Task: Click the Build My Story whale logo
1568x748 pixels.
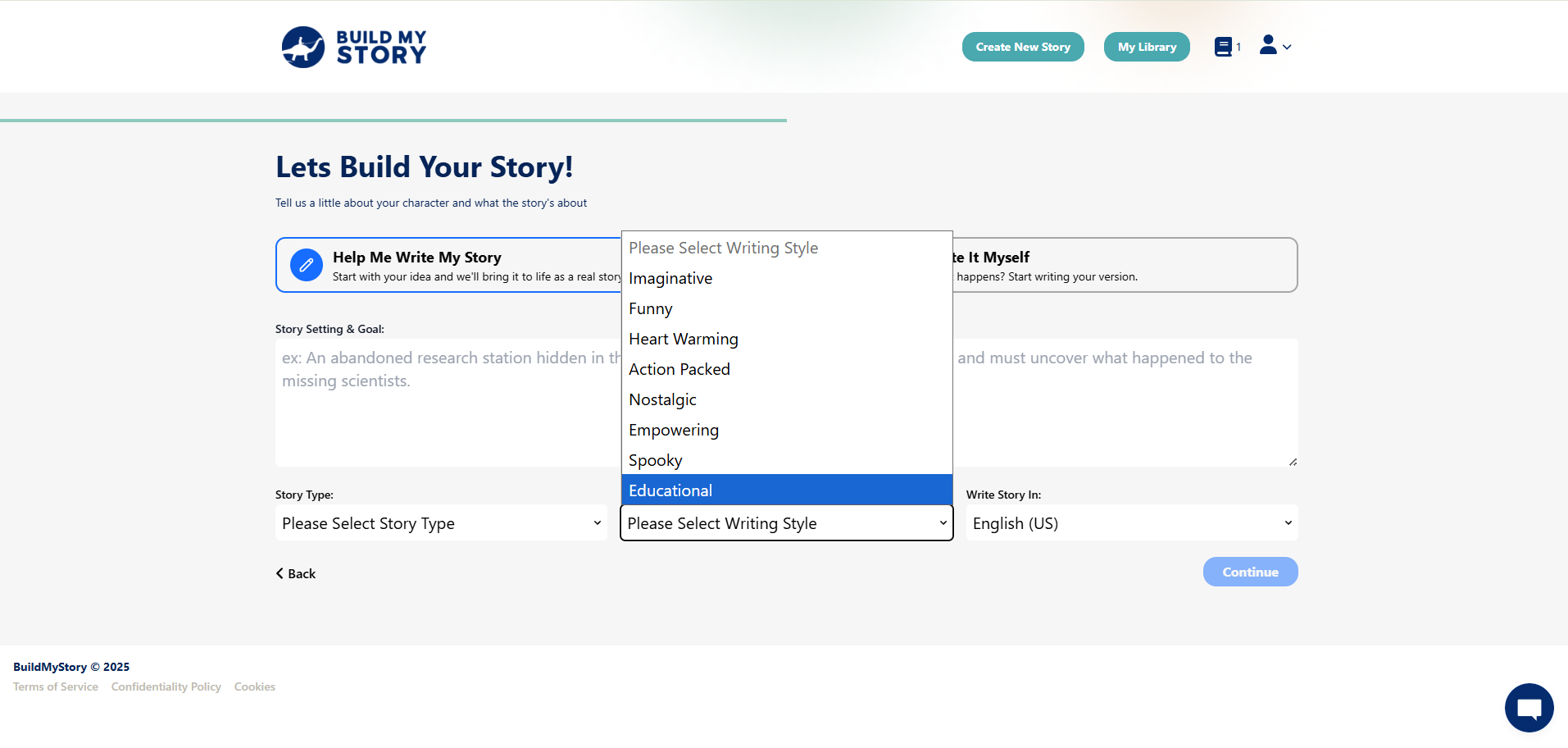Action: pyautogui.click(x=303, y=47)
